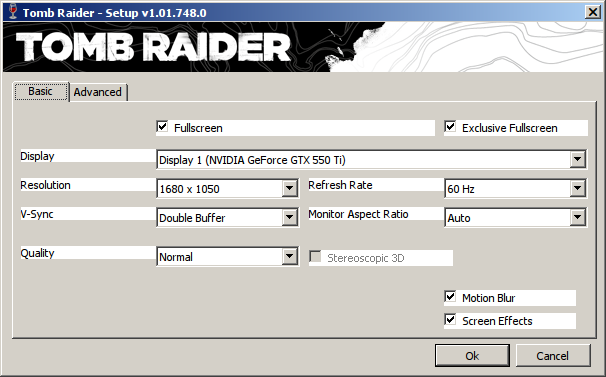Disable Motion Blur checkbox
This screenshot has height=377, width=606.
pyautogui.click(x=450, y=297)
